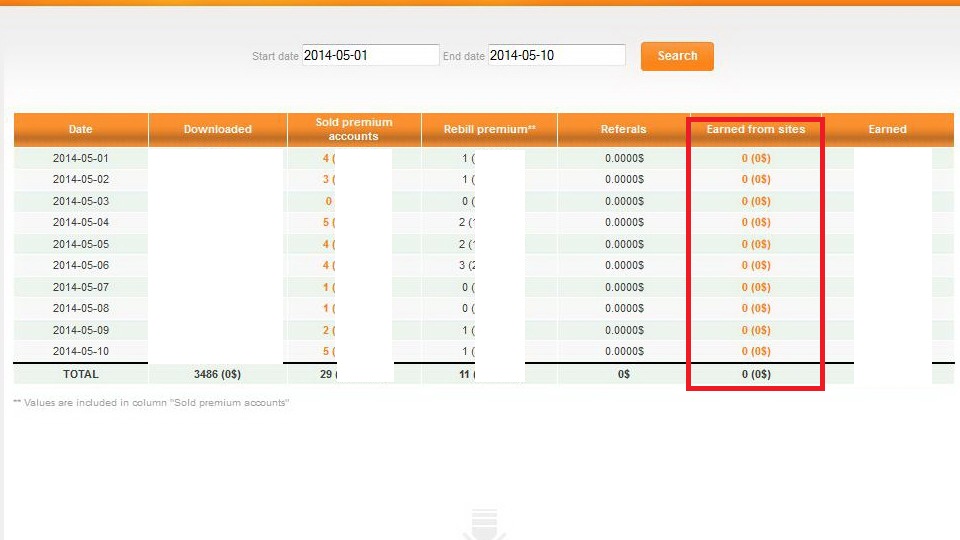
Task: Click earned from sites value for 2014-05-02
Action: [755, 179]
